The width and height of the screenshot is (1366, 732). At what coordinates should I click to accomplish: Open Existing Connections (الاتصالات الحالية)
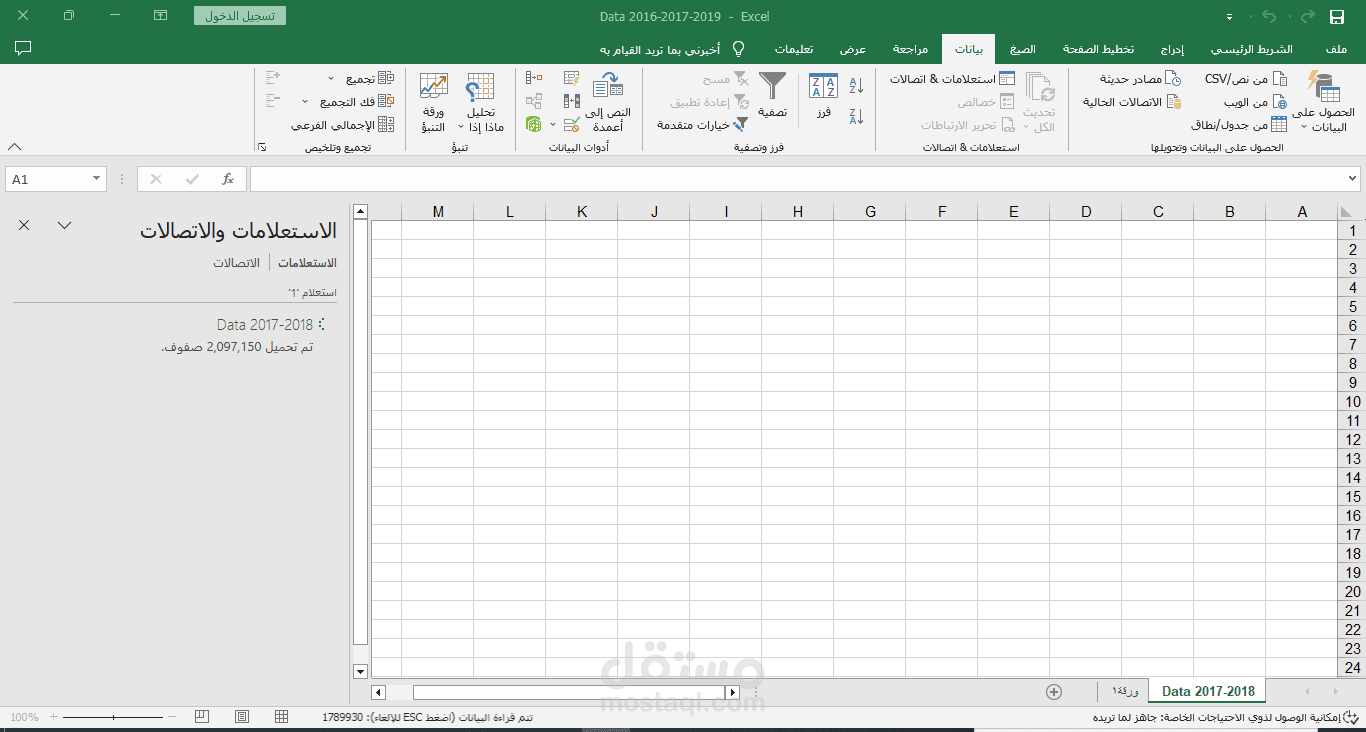(1132, 102)
